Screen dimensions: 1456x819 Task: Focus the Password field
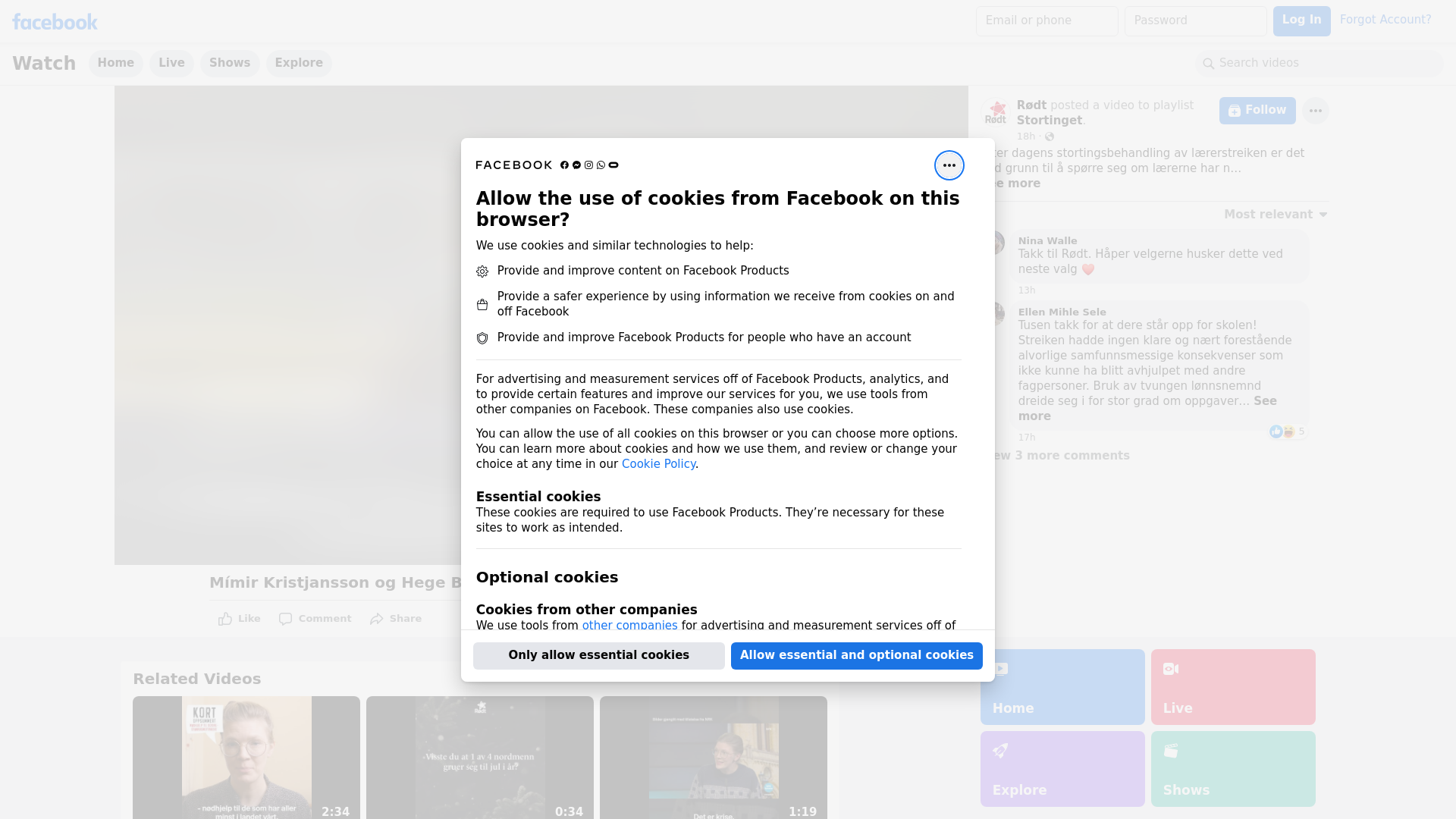point(1195,20)
